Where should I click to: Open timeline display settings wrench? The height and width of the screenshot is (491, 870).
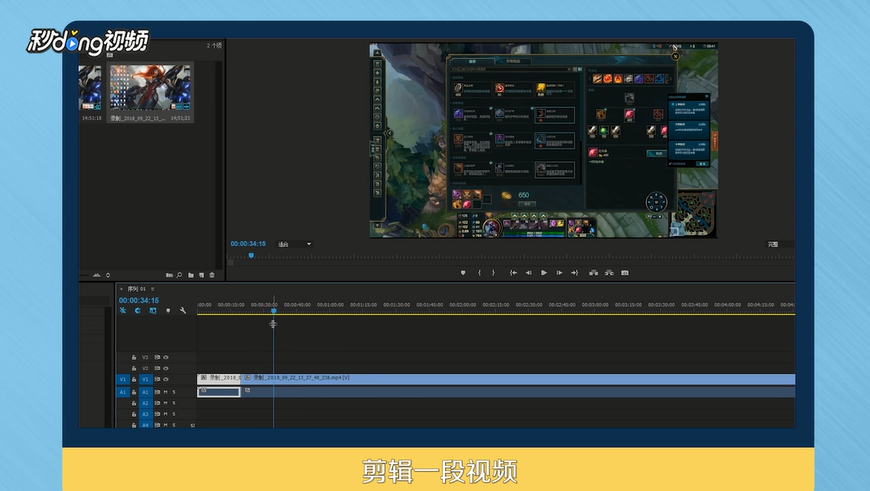[x=183, y=311]
